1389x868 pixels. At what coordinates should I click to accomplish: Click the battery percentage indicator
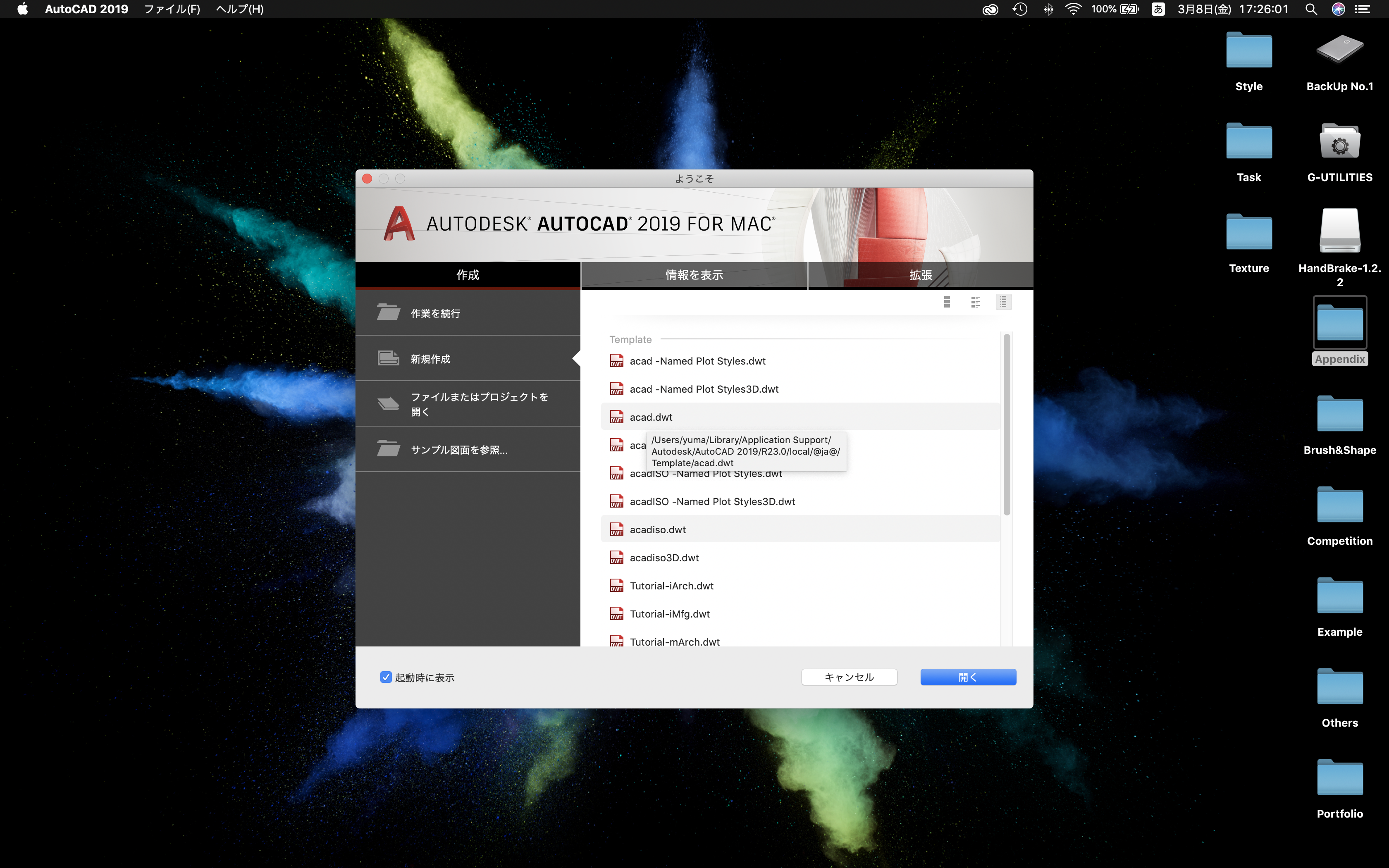point(1115,9)
